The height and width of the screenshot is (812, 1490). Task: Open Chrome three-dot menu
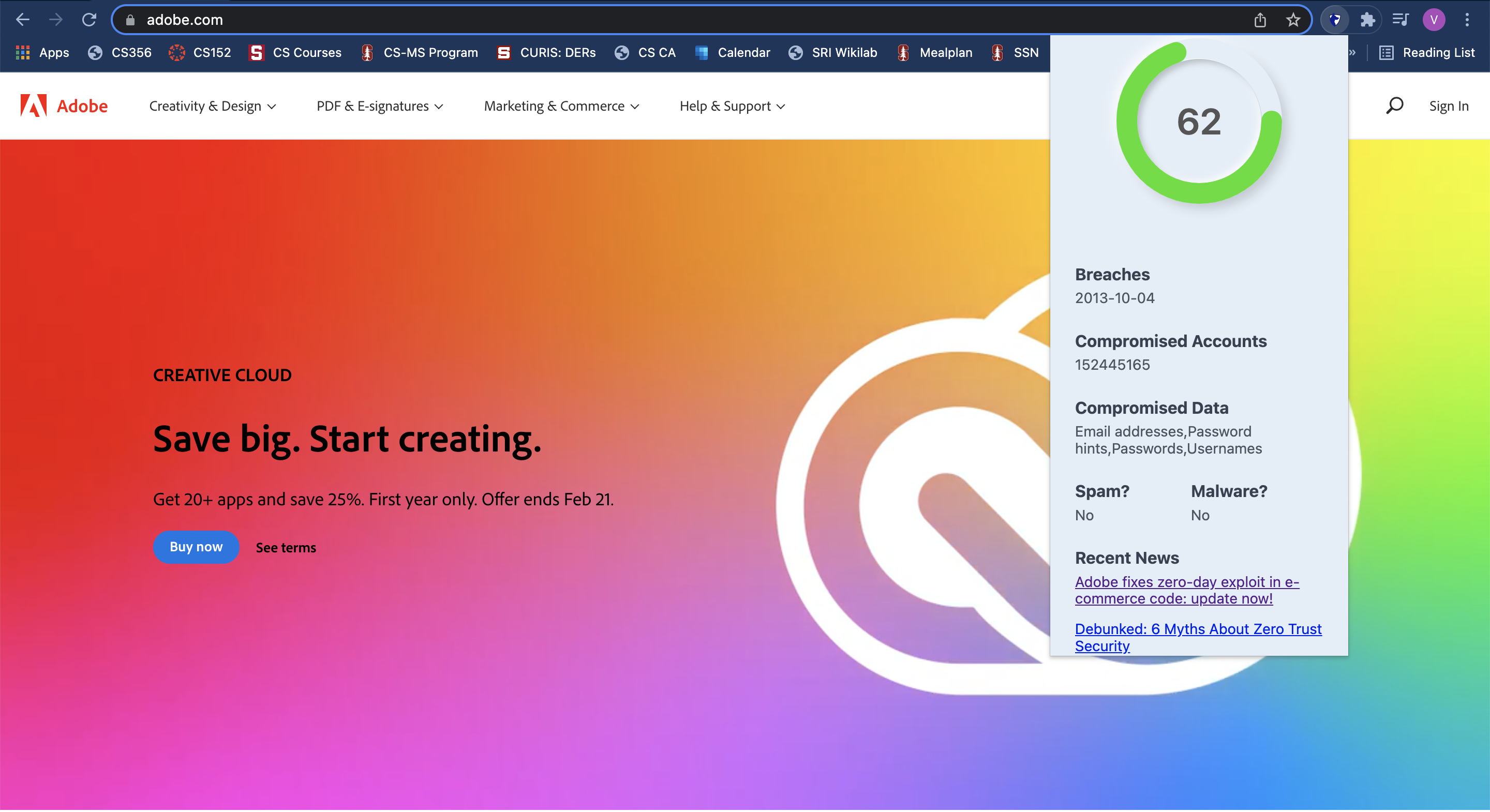[1467, 20]
